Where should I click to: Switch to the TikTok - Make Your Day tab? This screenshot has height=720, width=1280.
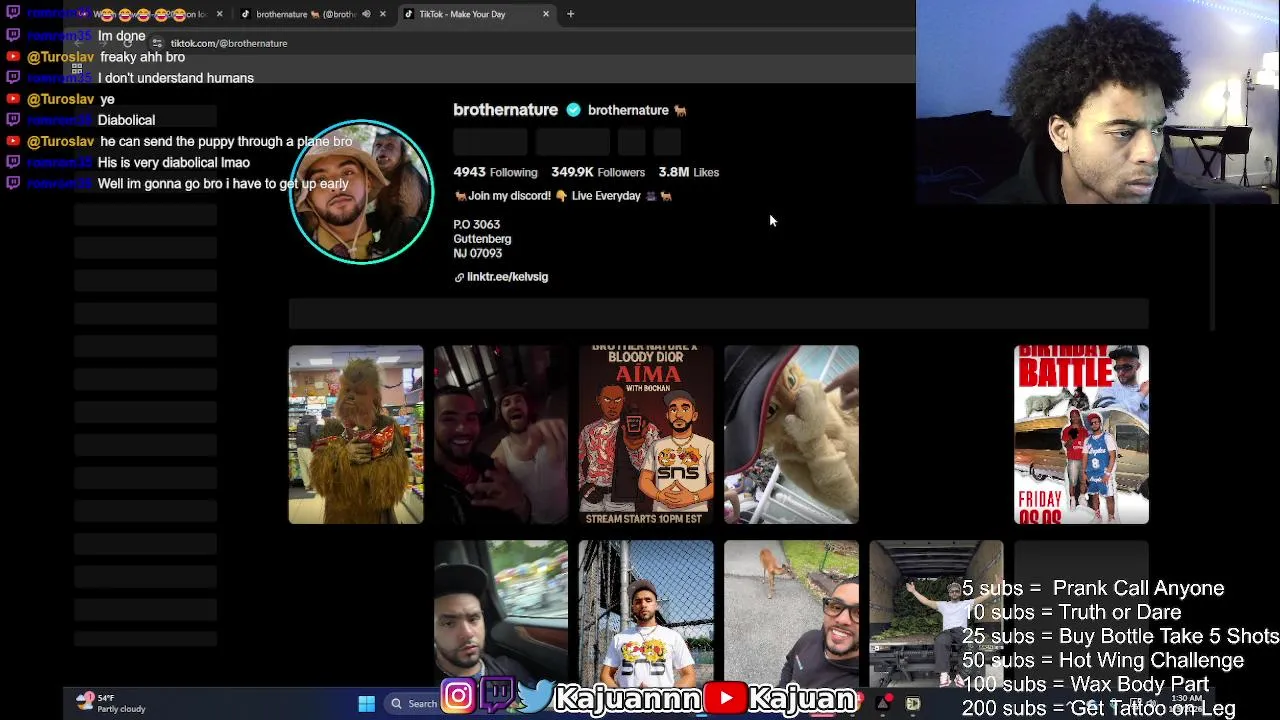pyautogui.click(x=475, y=14)
